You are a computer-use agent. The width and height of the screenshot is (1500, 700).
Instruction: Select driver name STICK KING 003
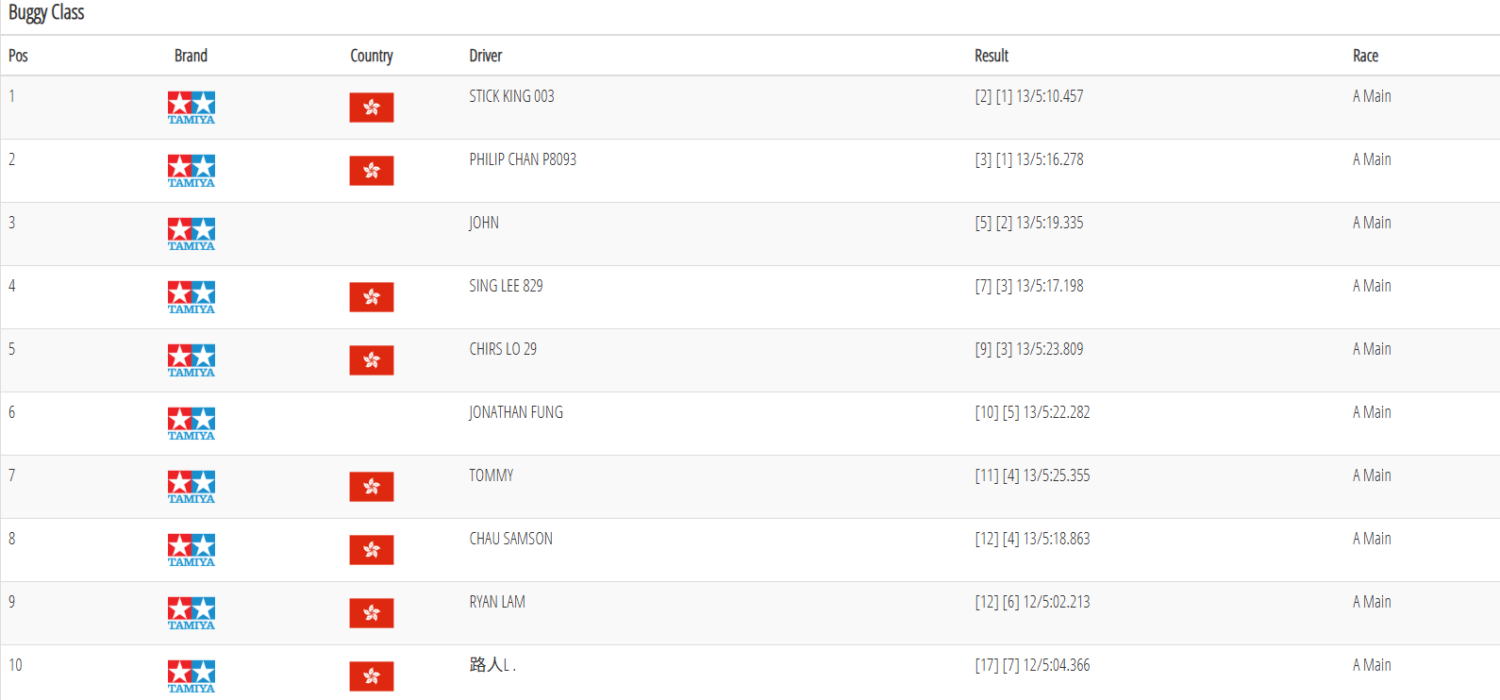pos(512,96)
